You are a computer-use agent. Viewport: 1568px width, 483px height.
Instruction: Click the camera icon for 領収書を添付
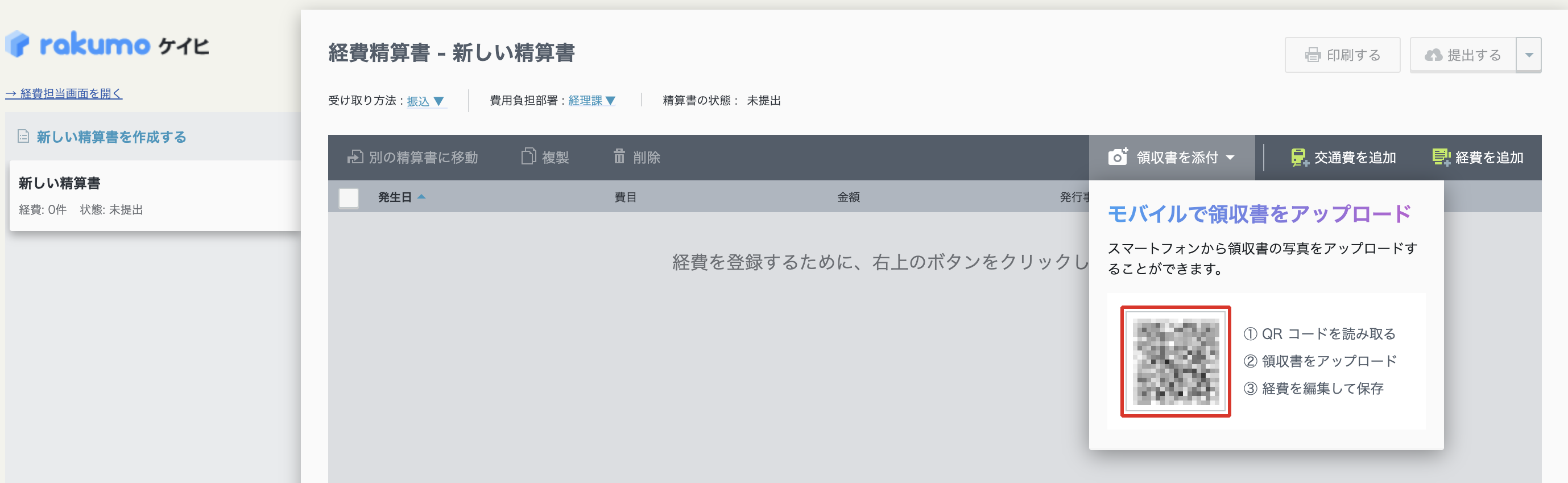coord(1118,156)
